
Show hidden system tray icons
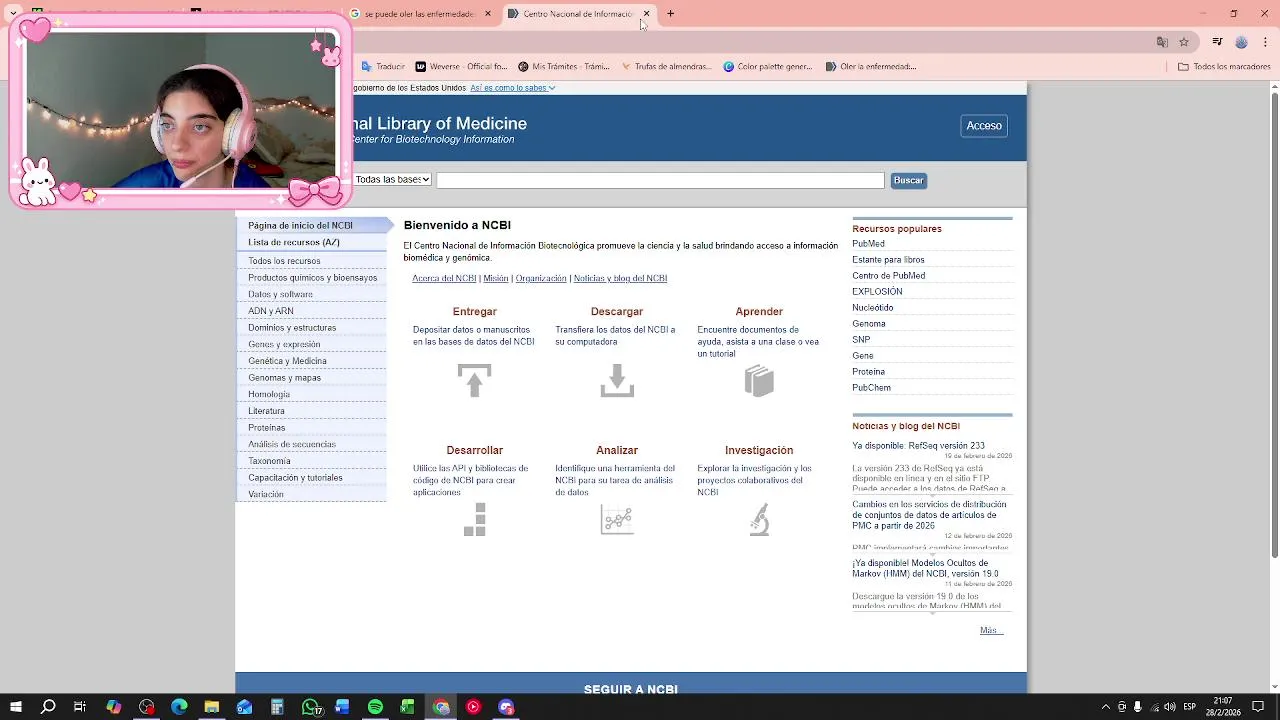[x=1105, y=707]
